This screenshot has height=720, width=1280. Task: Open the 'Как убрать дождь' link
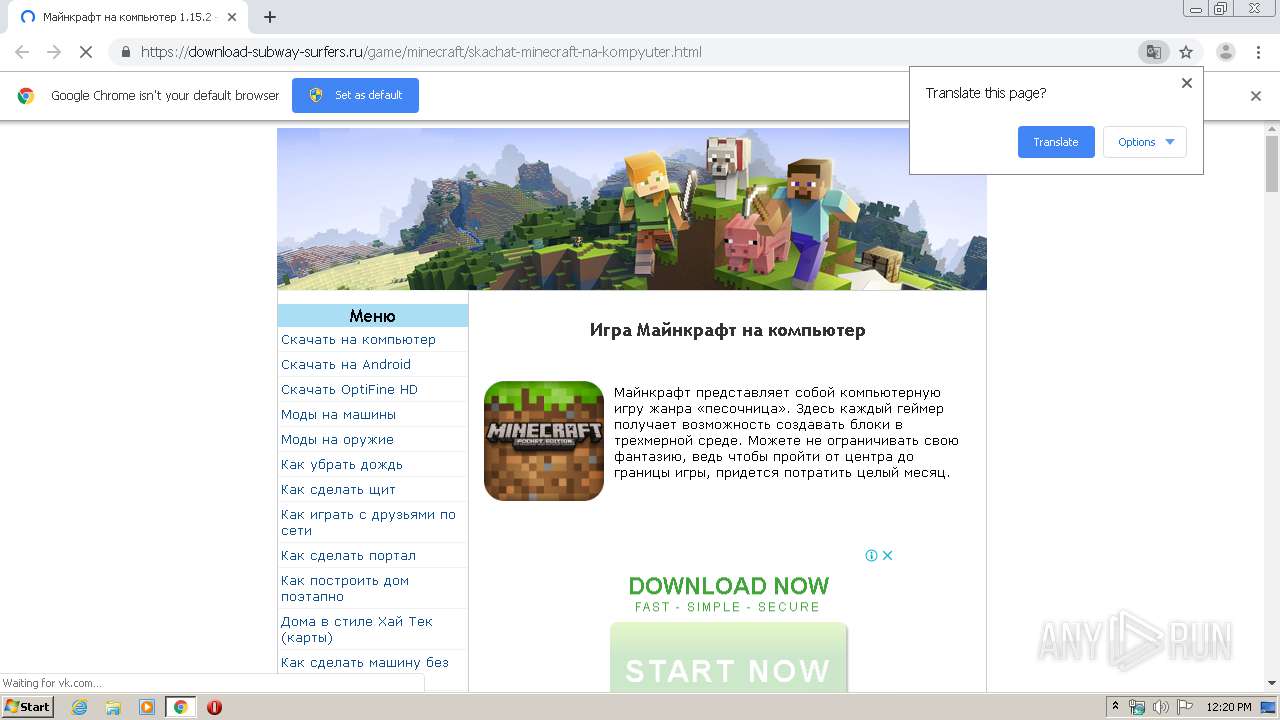click(342, 465)
